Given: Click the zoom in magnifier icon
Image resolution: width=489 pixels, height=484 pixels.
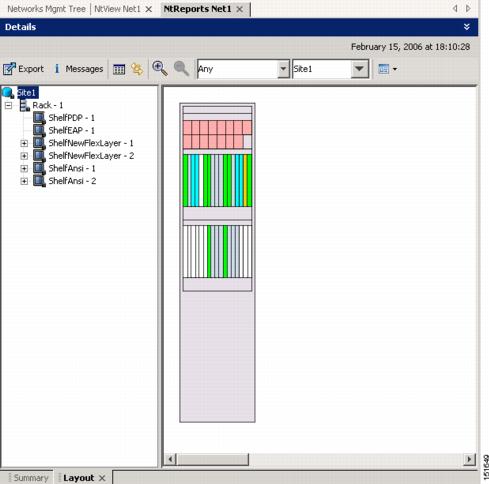Looking at the screenshot, I should (160, 69).
